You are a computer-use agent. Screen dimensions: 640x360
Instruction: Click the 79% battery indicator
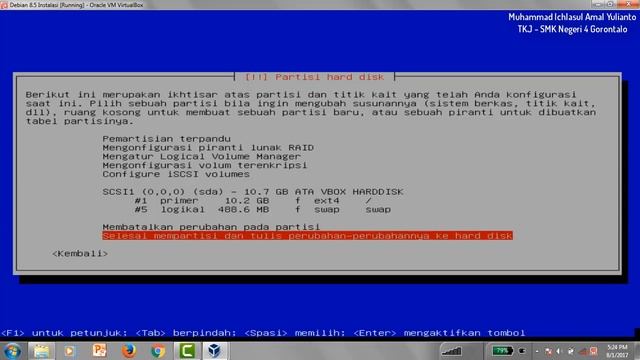pyautogui.click(x=502, y=351)
